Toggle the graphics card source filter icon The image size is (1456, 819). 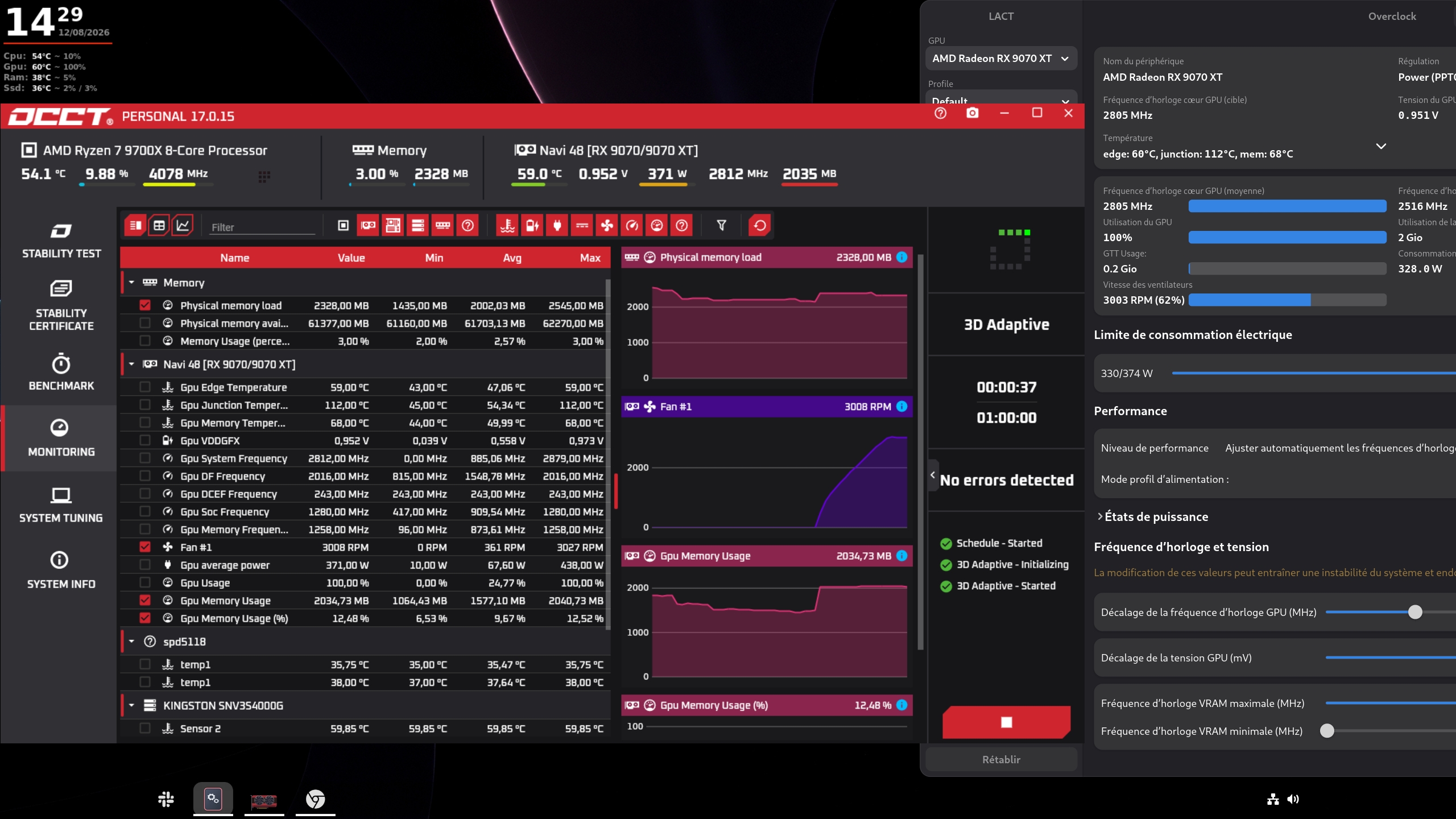point(368,226)
